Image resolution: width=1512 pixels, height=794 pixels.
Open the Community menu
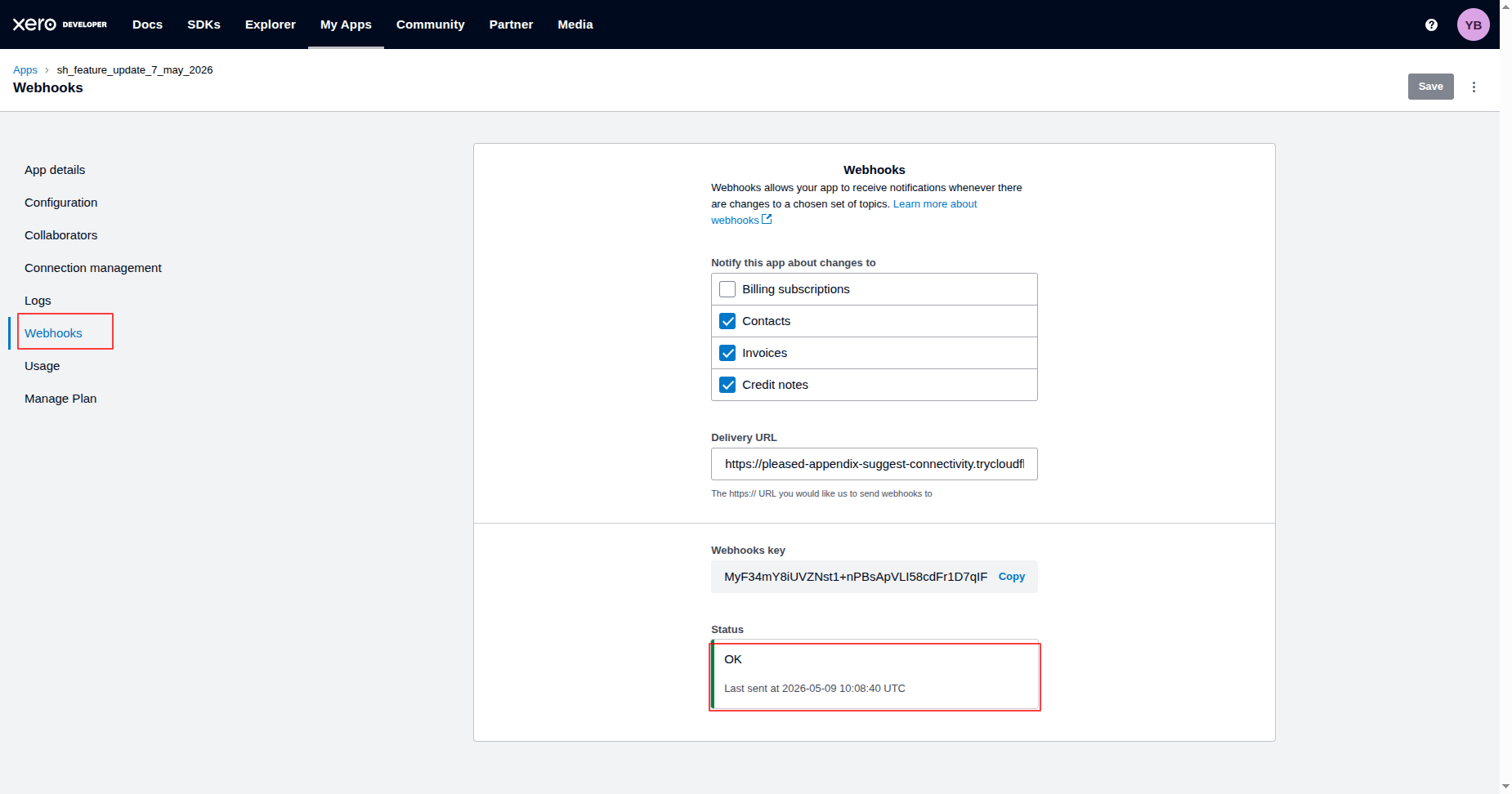tap(431, 25)
